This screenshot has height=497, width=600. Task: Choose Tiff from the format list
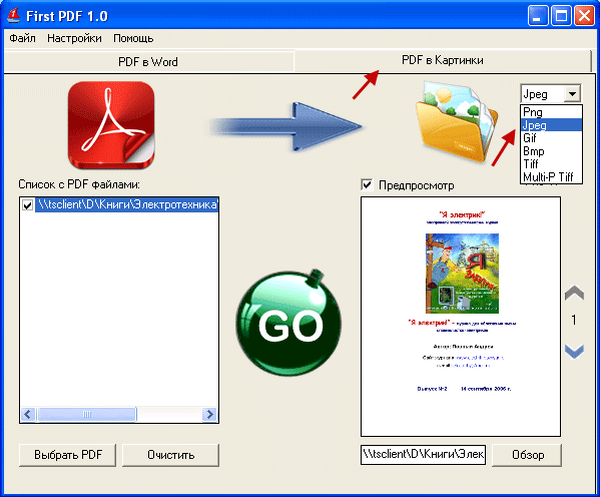coord(551,164)
